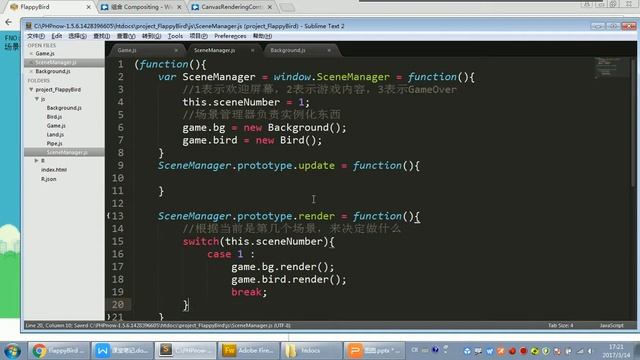
Task: Select the Sublime Text taskbar button
Action: point(184,351)
